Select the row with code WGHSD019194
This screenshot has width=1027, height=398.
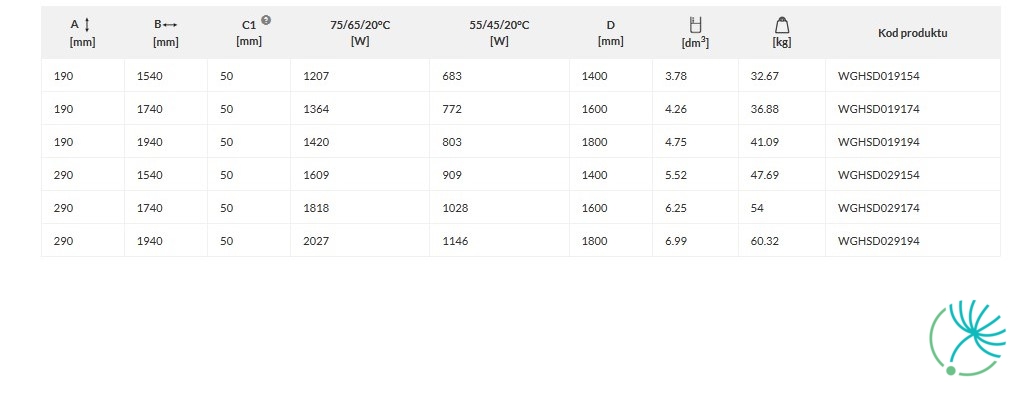click(521, 141)
